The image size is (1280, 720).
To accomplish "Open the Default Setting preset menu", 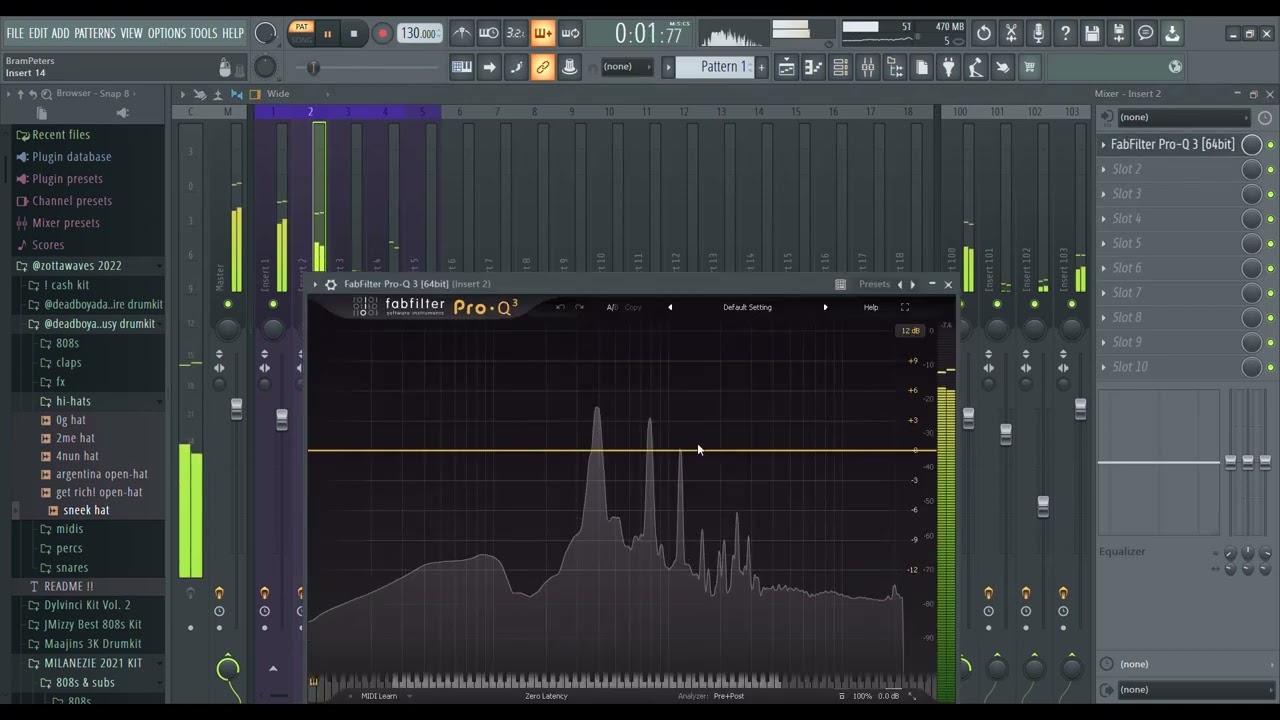I will point(747,307).
